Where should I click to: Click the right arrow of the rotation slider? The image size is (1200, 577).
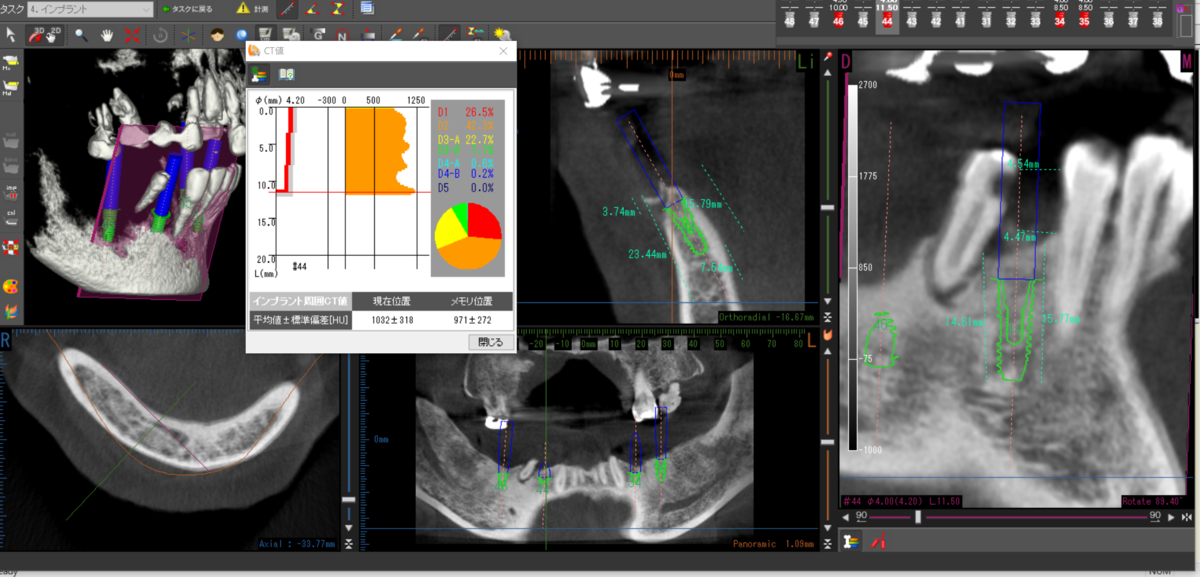[1171, 517]
